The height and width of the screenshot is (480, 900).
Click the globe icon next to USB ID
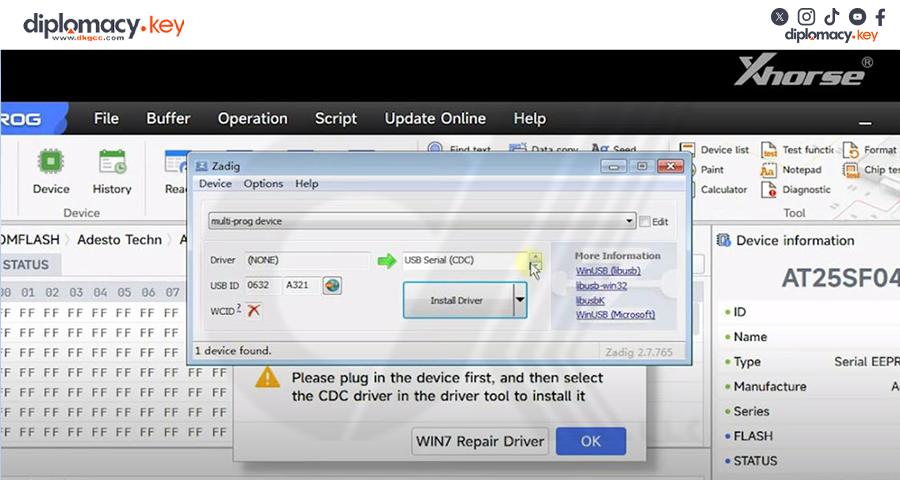tap(332, 285)
